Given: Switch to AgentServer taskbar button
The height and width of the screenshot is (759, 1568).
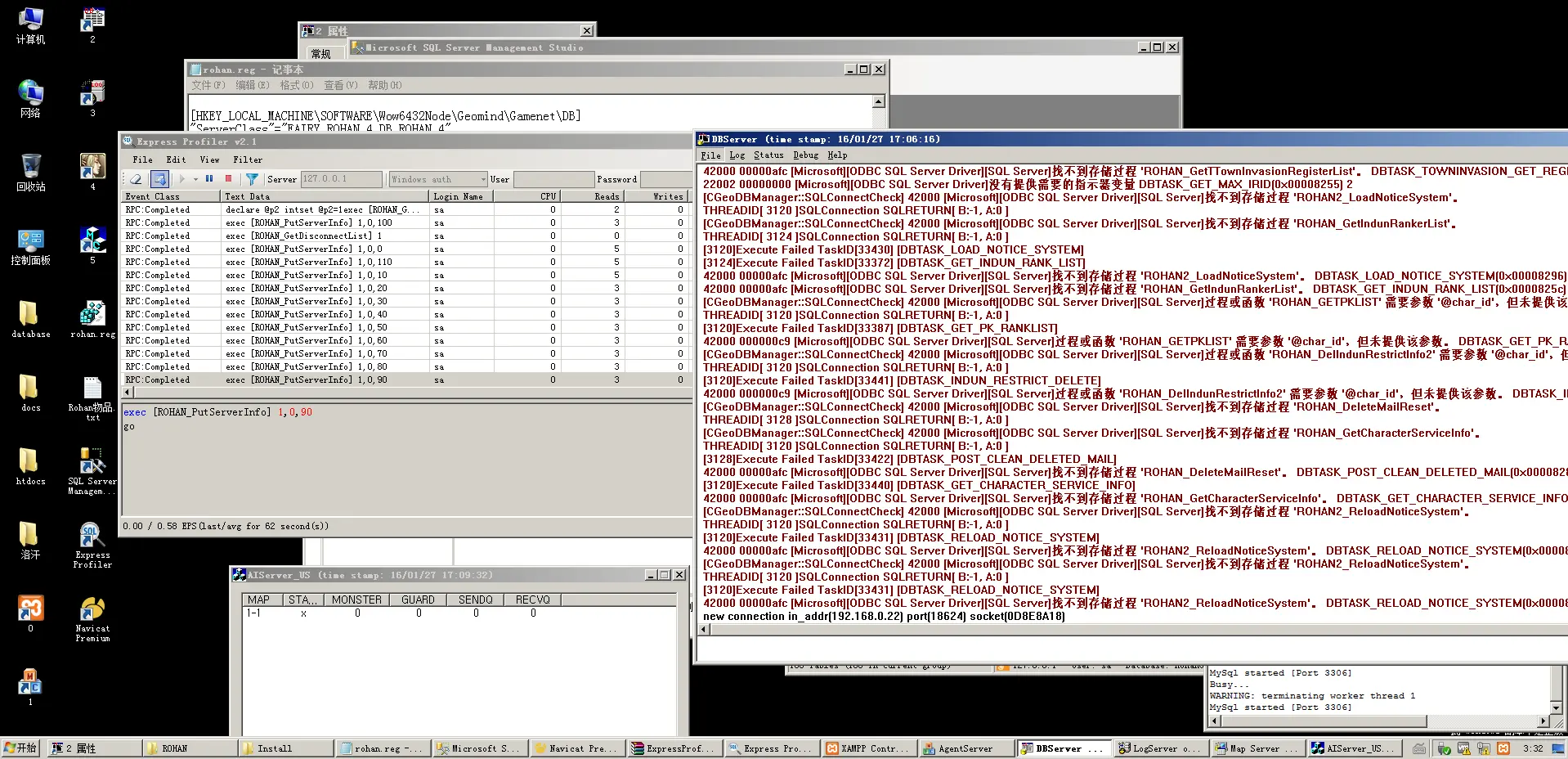Looking at the screenshot, I should pyautogui.click(x=967, y=748).
